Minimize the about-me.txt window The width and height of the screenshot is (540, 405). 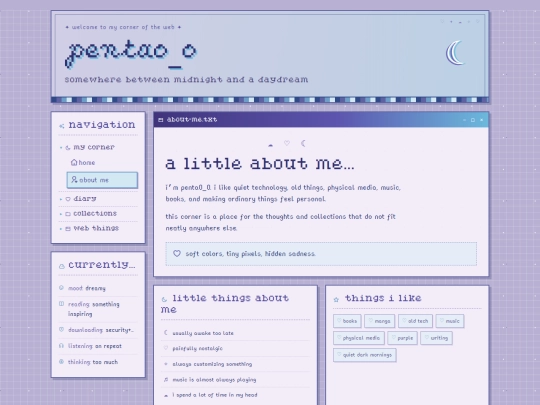464,120
